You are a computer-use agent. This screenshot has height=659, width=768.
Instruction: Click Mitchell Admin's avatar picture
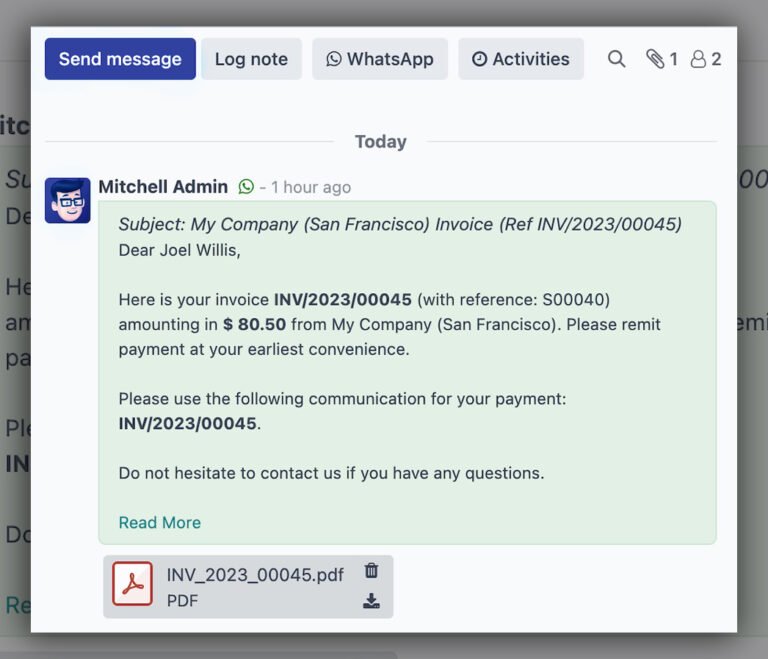point(68,200)
